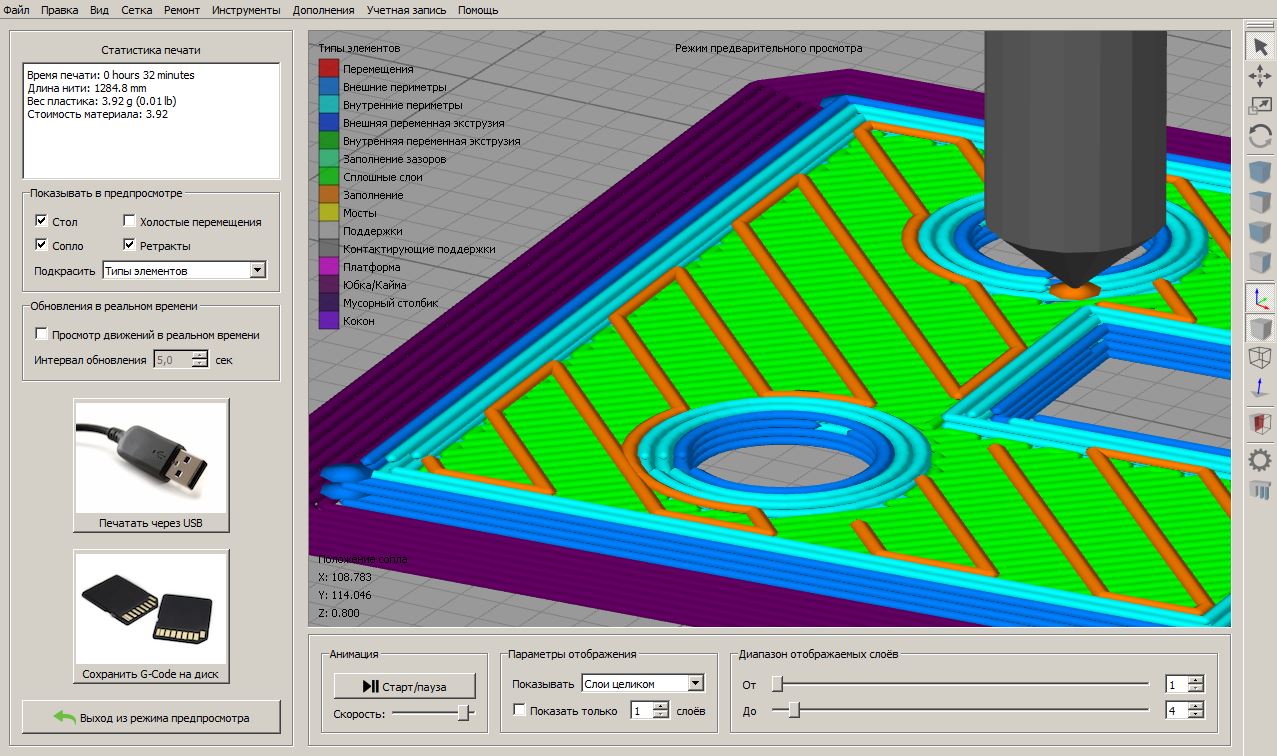The image size is (1277, 756).
Task: Click the Скорость speed slider handle
Action: coord(464,713)
